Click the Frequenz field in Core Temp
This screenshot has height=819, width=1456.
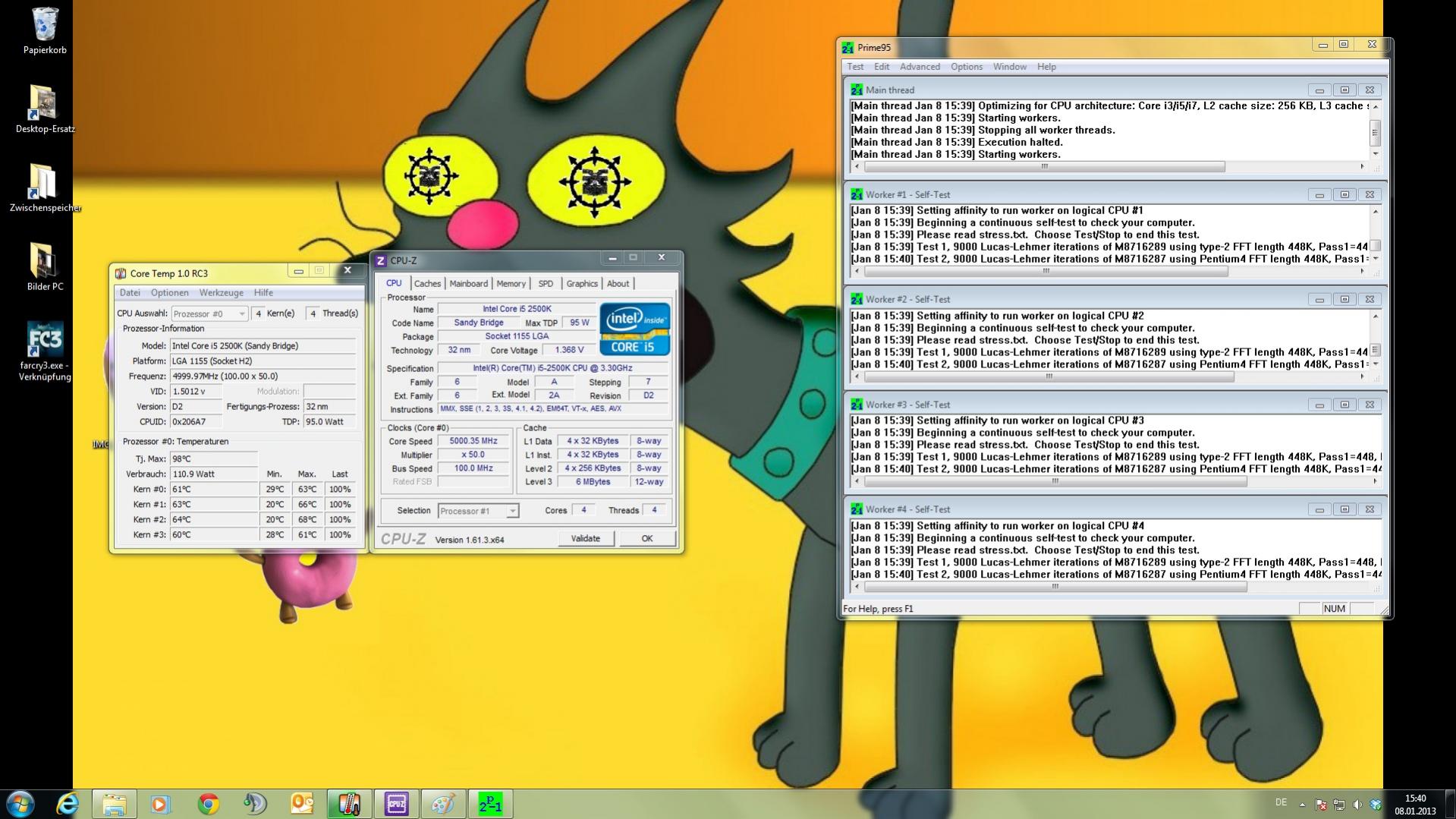coord(263,376)
